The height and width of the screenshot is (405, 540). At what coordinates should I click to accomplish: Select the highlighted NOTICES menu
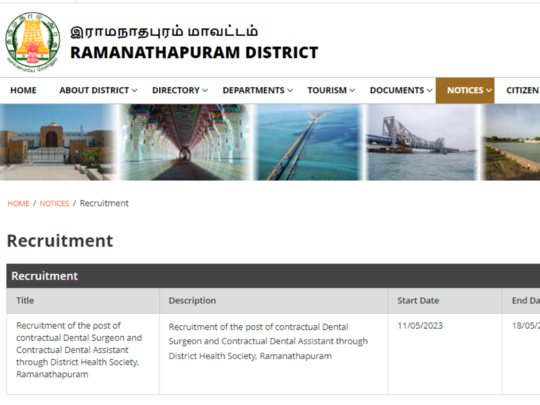coord(465,91)
